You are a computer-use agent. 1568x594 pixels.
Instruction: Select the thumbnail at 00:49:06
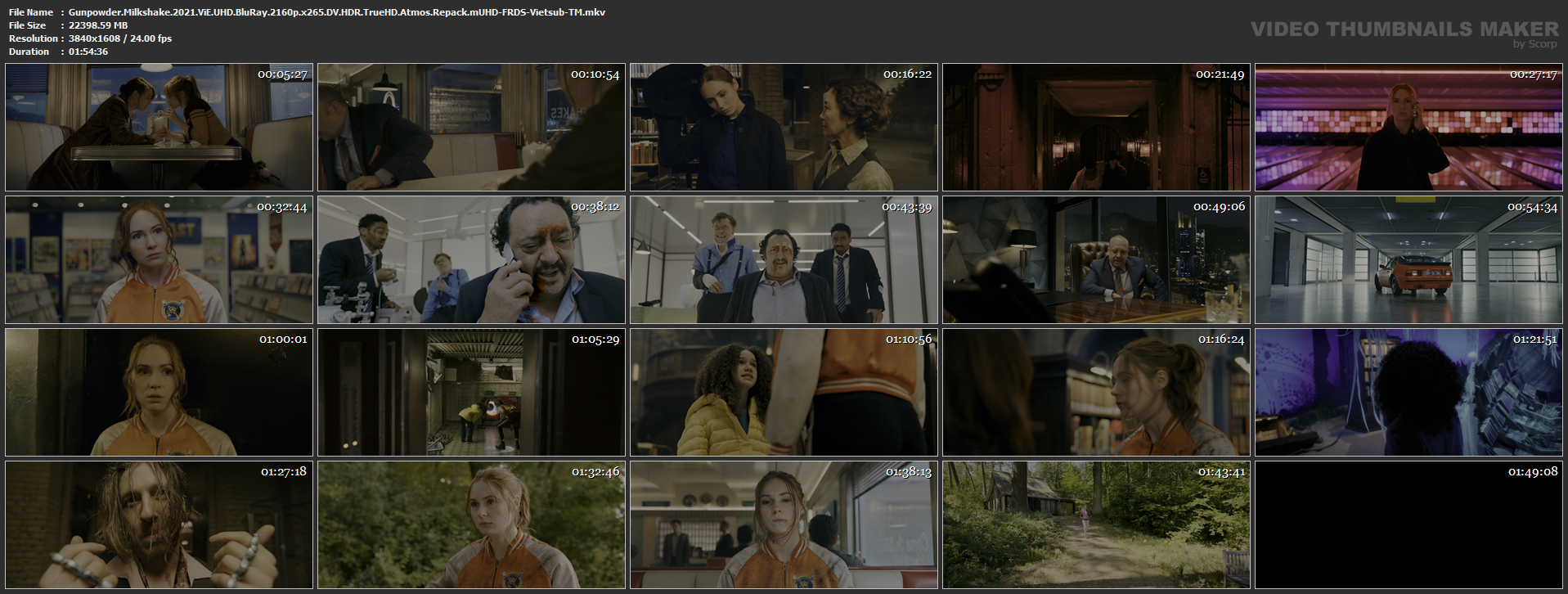click(x=1096, y=260)
